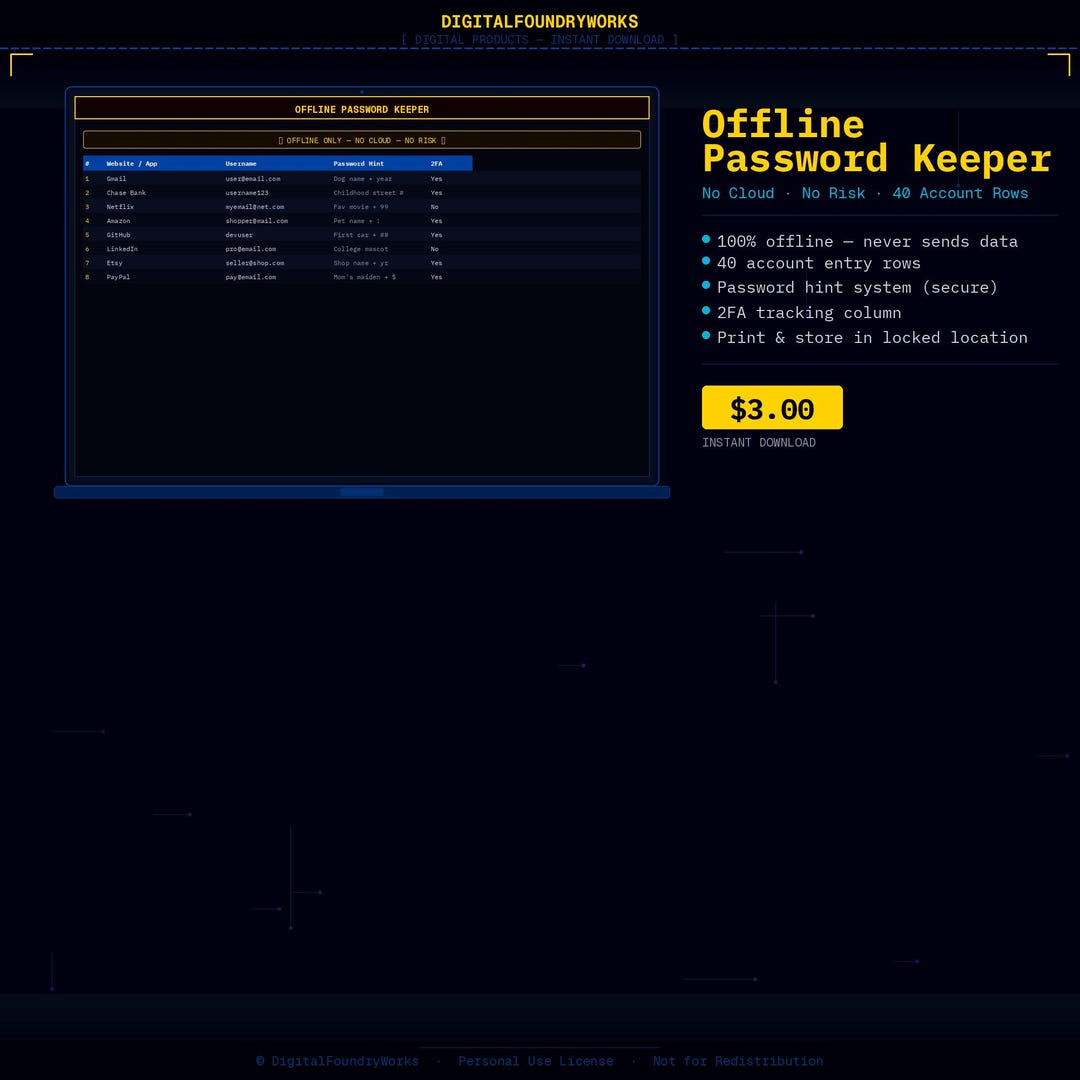Select the Etsy website cell
The width and height of the screenshot is (1080, 1080).
coord(114,263)
